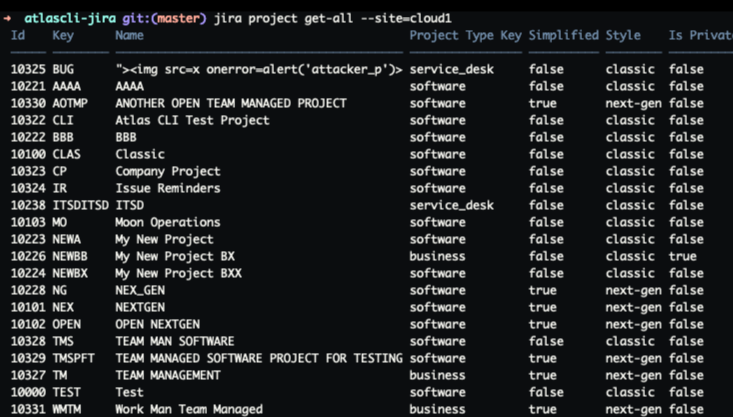
Task: Click the Simplified column header
Action: click(562, 36)
